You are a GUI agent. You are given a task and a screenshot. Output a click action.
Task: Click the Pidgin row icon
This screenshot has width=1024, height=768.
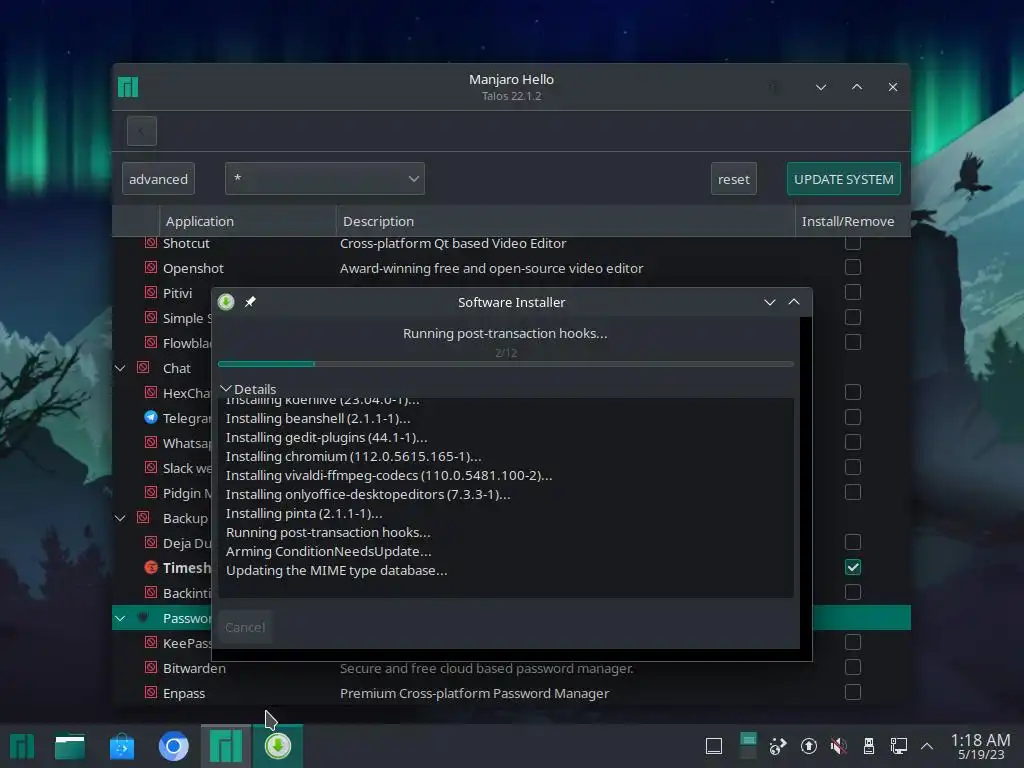coord(151,492)
